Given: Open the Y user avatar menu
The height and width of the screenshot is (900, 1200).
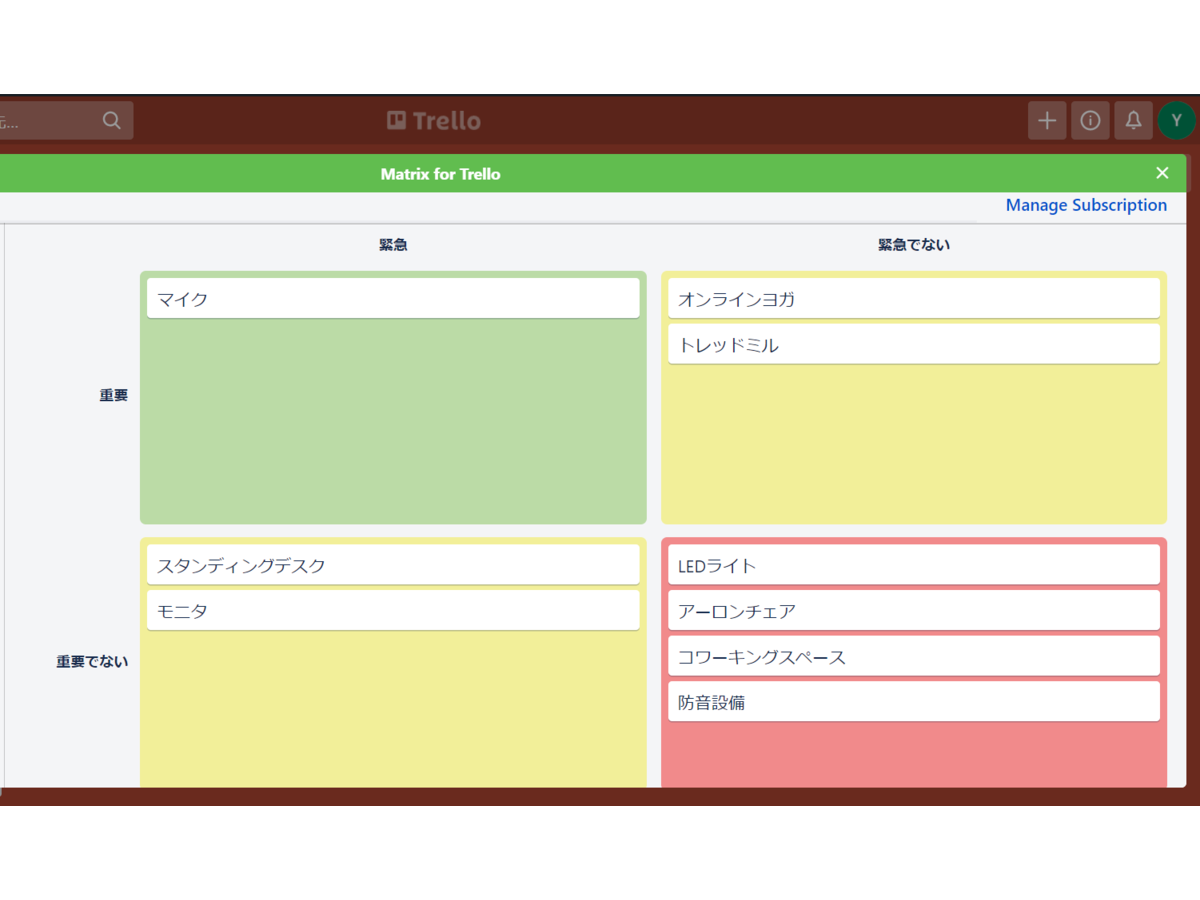Looking at the screenshot, I should pos(1177,121).
